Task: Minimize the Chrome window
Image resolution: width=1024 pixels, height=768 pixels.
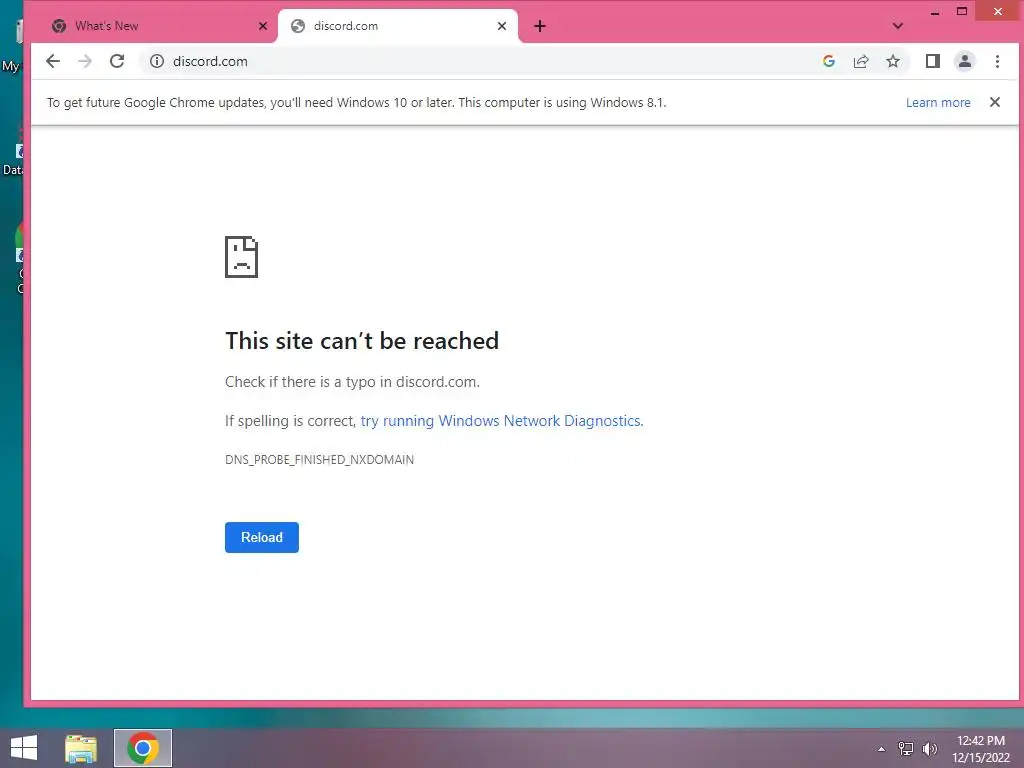Action: 935,12
